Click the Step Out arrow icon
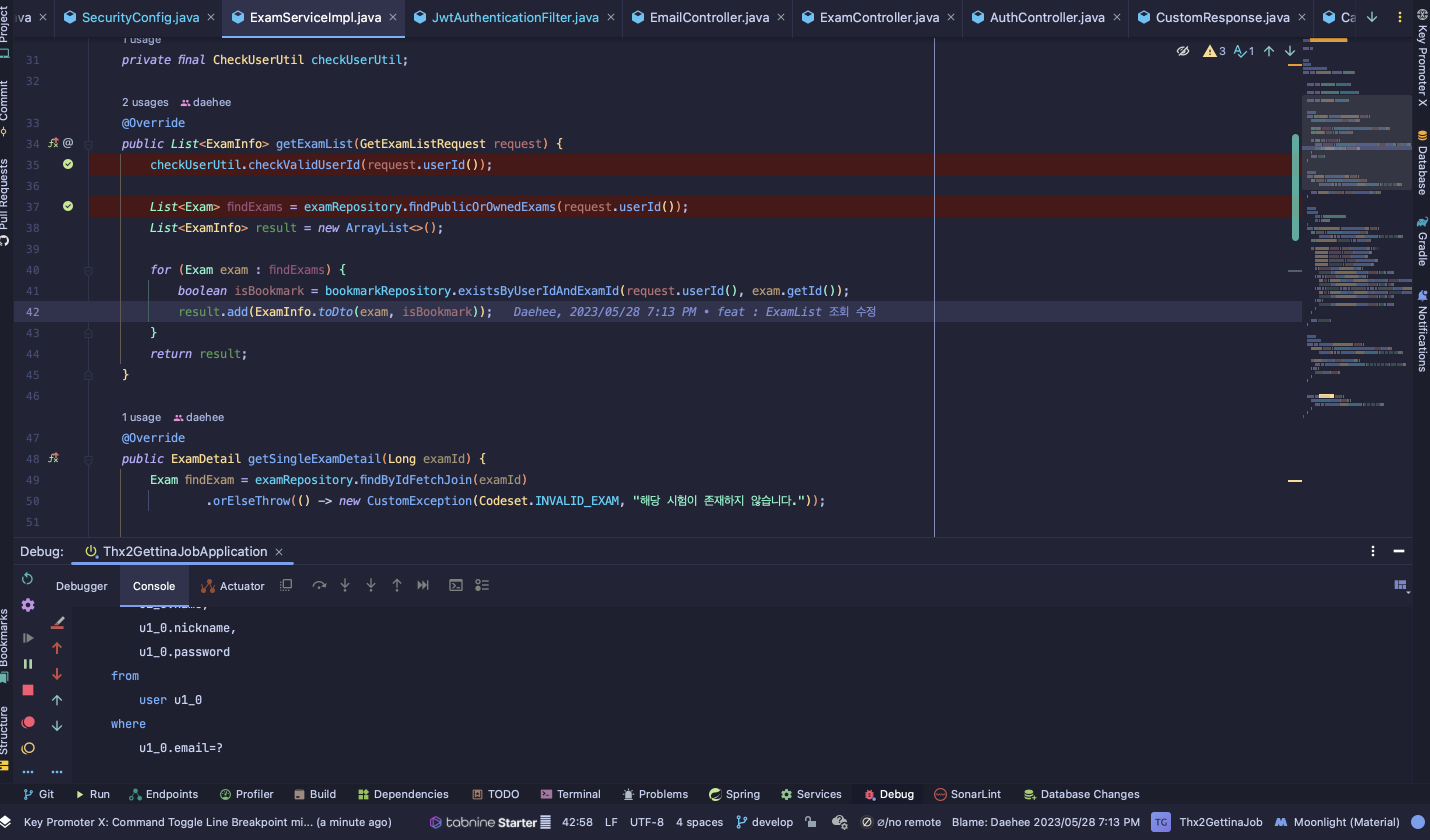 point(396,585)
